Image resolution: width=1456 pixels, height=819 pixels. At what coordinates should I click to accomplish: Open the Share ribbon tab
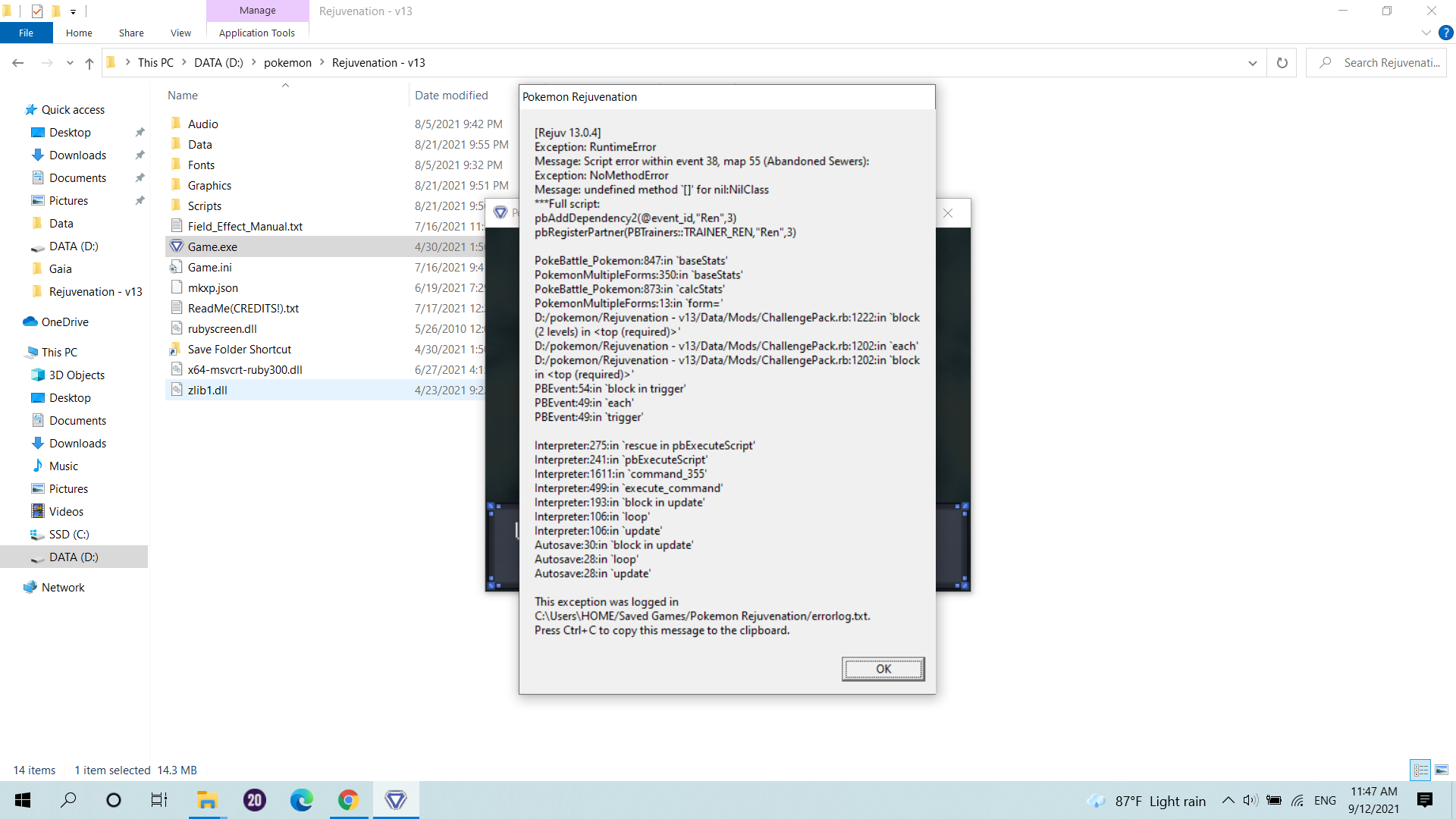(x=131, y=33)
